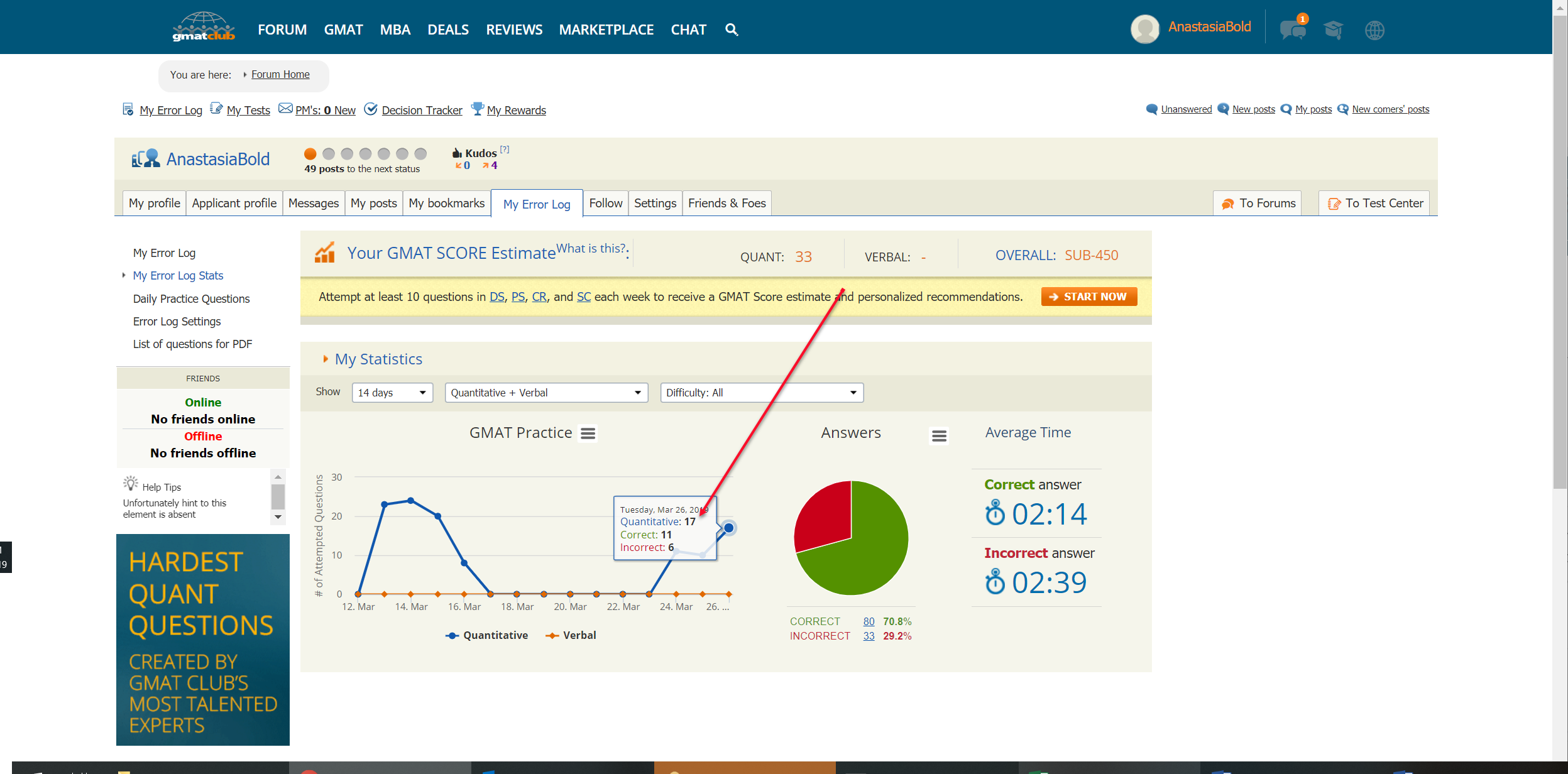Image resolution: width=1568 pixels, height=774 pixels.
Task: Open the MARKETPLACE menu item
Action: [x=606, y=30]
